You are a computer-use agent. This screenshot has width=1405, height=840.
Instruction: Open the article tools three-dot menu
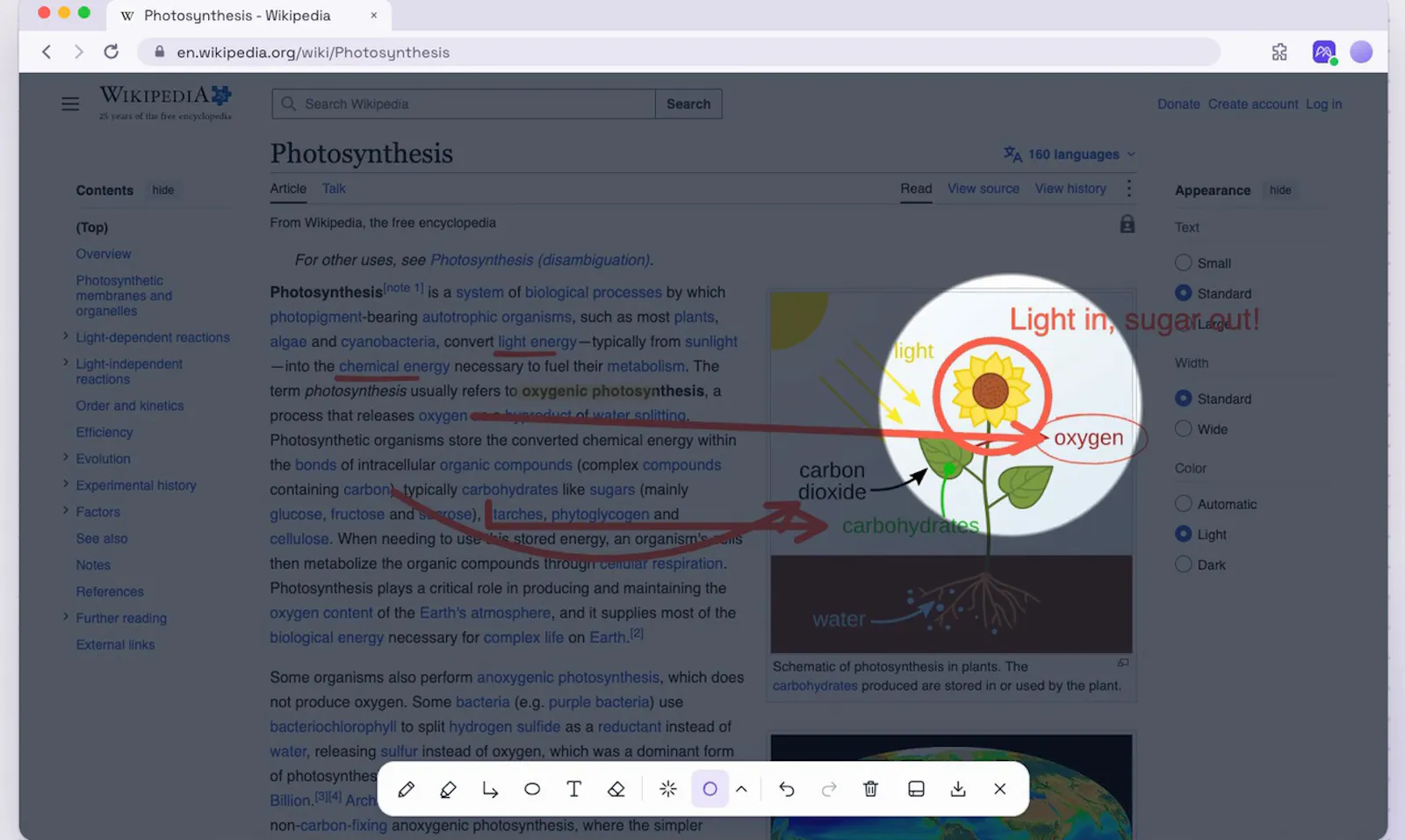[1129, 189]
